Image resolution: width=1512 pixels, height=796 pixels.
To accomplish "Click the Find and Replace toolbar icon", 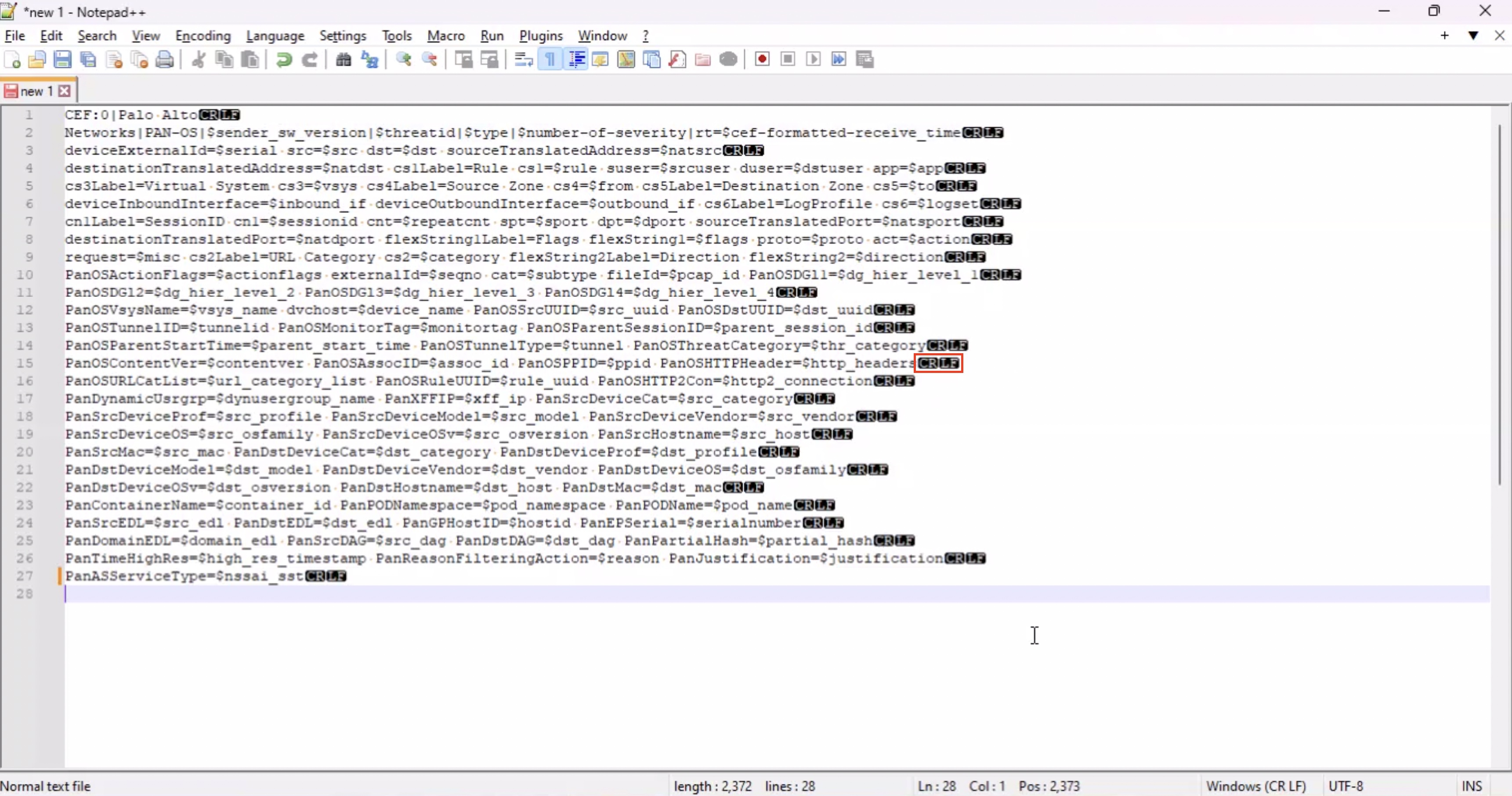I will (370, 59).
